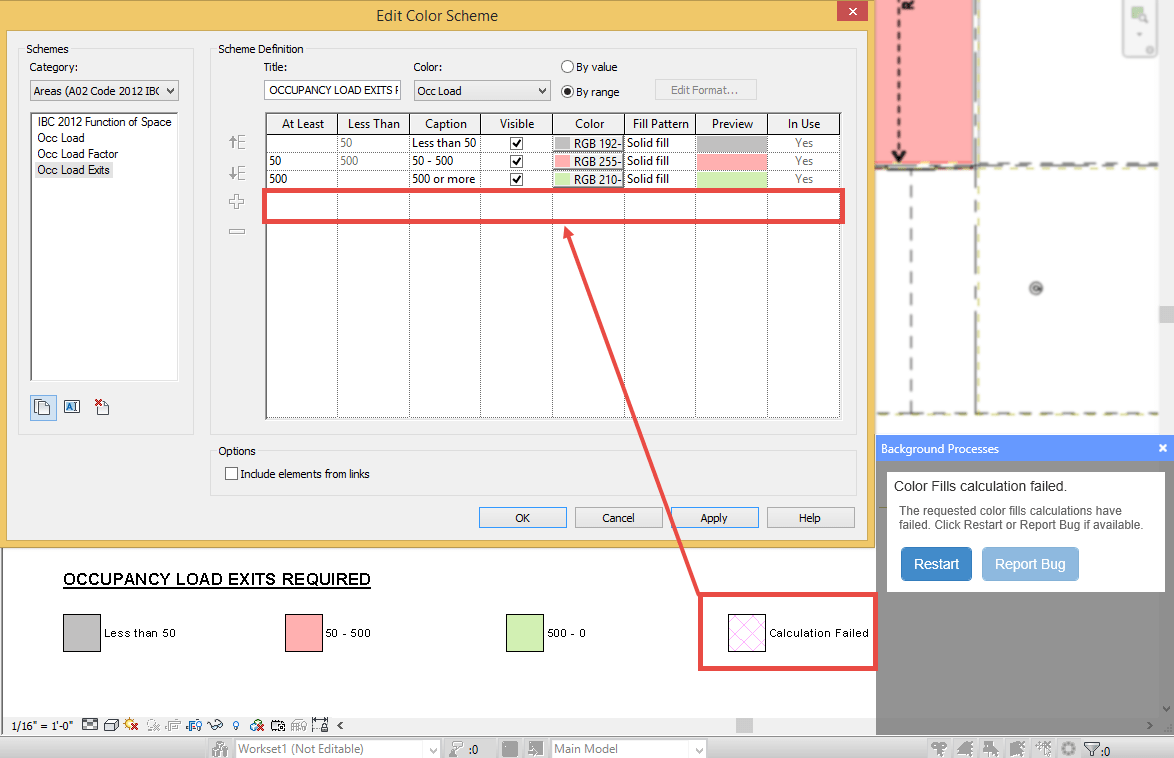Delete the scheme with the red-X document icon
1174x758 pixels.
101,406
